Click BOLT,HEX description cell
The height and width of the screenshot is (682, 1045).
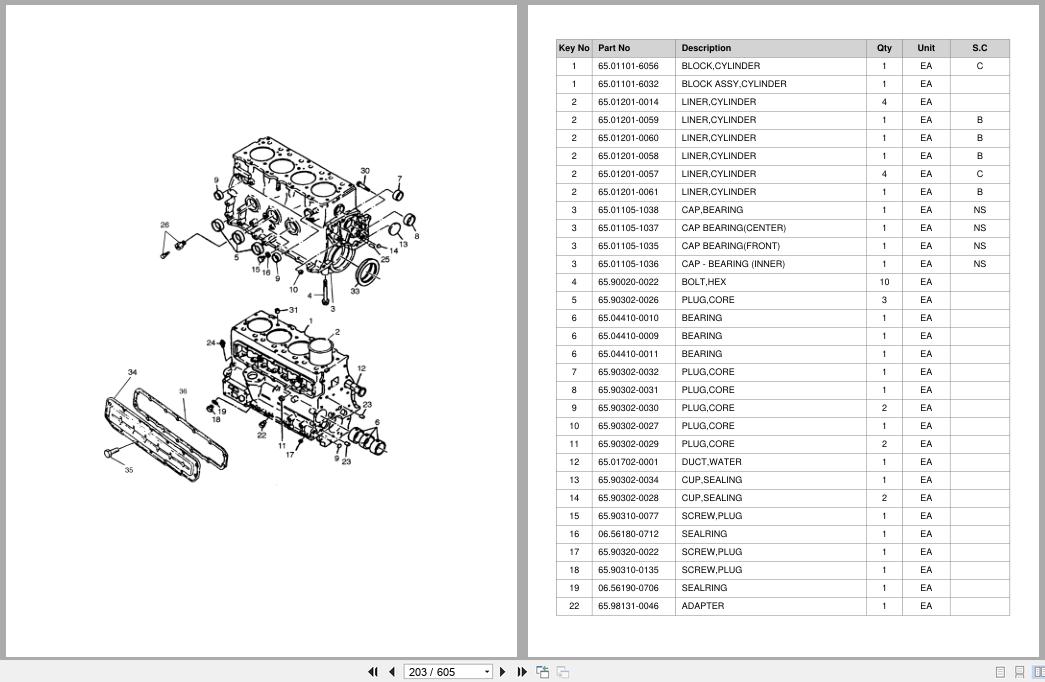click(770, 282)
